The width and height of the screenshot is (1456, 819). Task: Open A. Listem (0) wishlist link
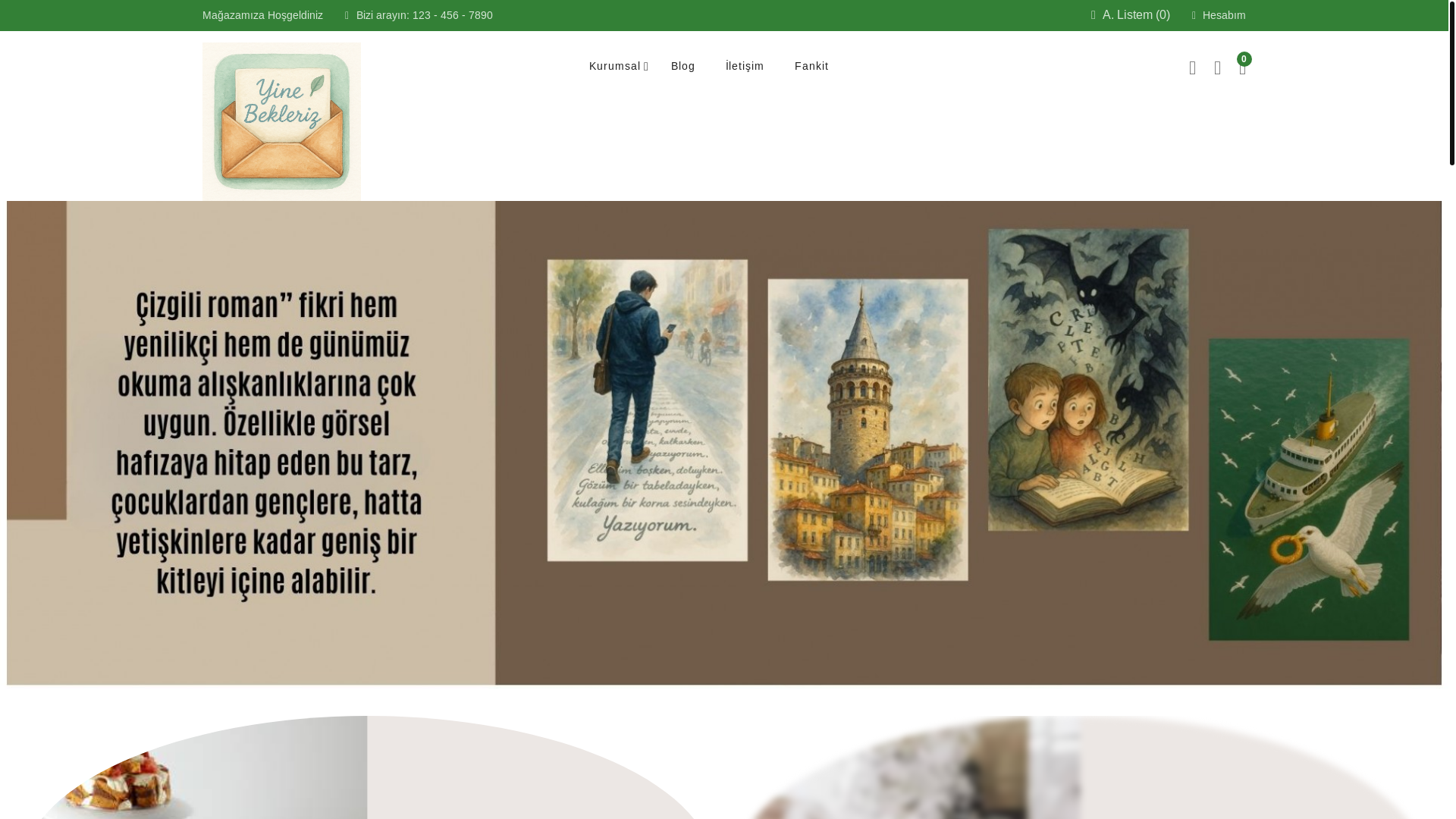[1136, 15]
